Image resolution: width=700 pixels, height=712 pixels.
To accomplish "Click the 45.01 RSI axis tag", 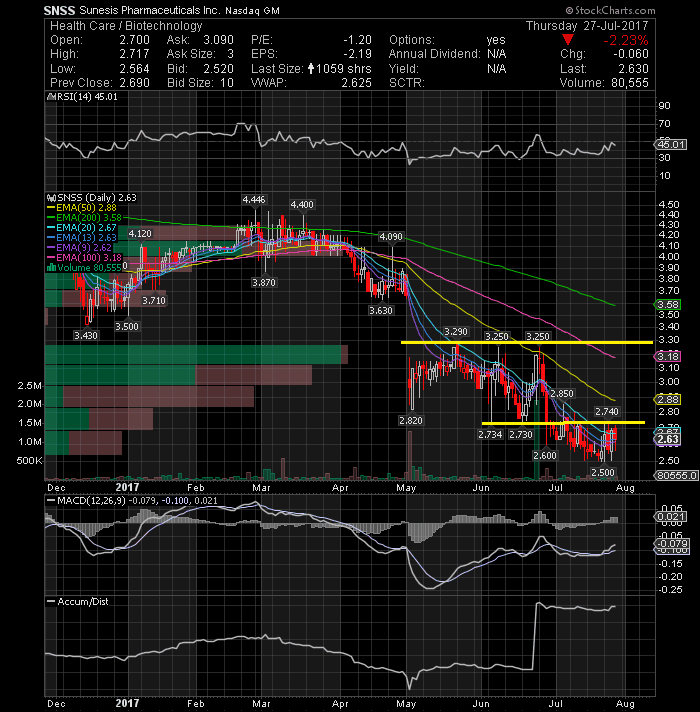I will point(671,145).
